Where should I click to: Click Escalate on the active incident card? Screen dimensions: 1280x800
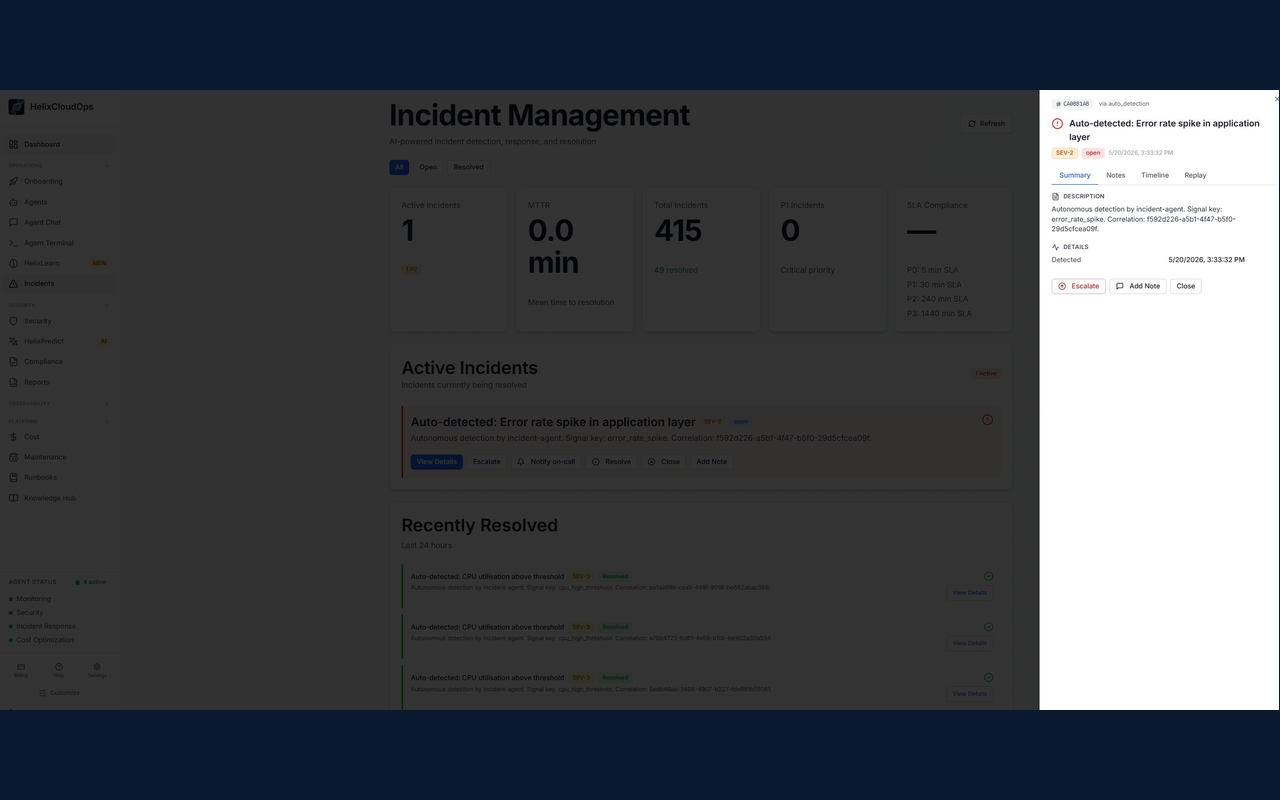tap(486, 462)
